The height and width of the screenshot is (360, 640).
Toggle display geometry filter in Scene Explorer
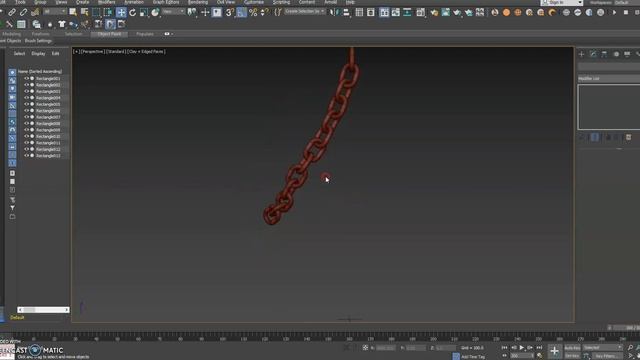coord(12,72)
